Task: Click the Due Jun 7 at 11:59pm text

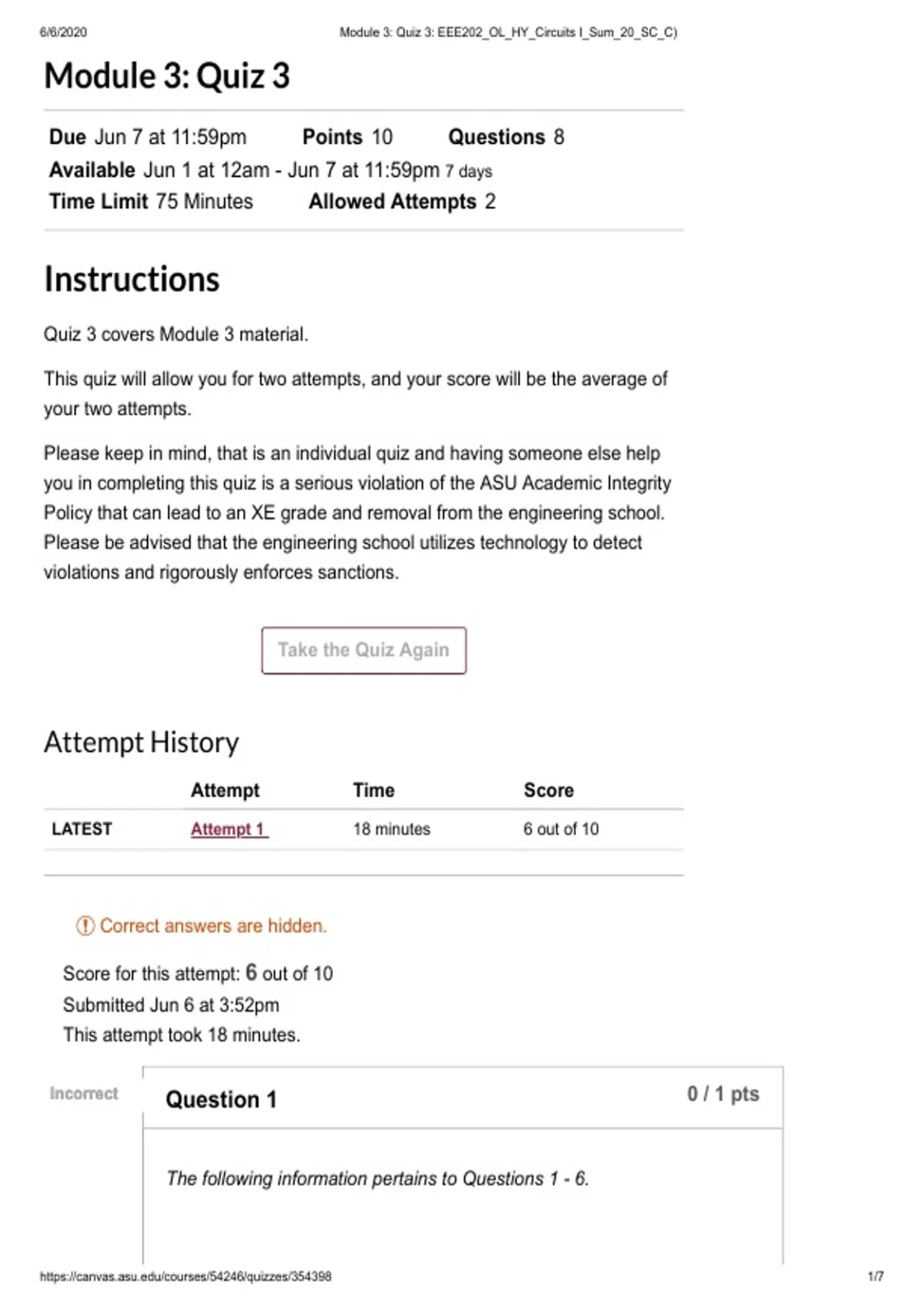Action: [x=148, y=137]
